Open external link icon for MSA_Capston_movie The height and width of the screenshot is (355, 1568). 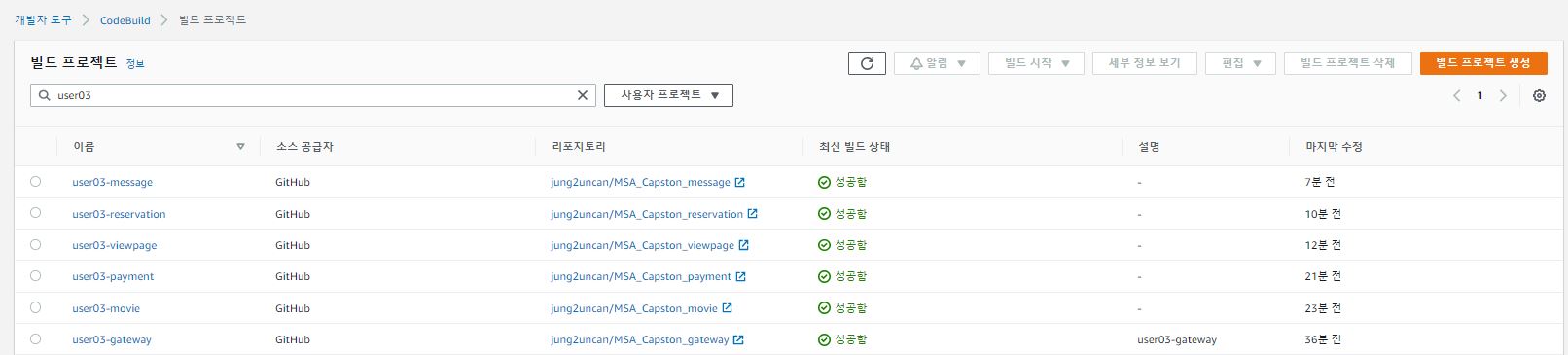click(x=728, y=308)
